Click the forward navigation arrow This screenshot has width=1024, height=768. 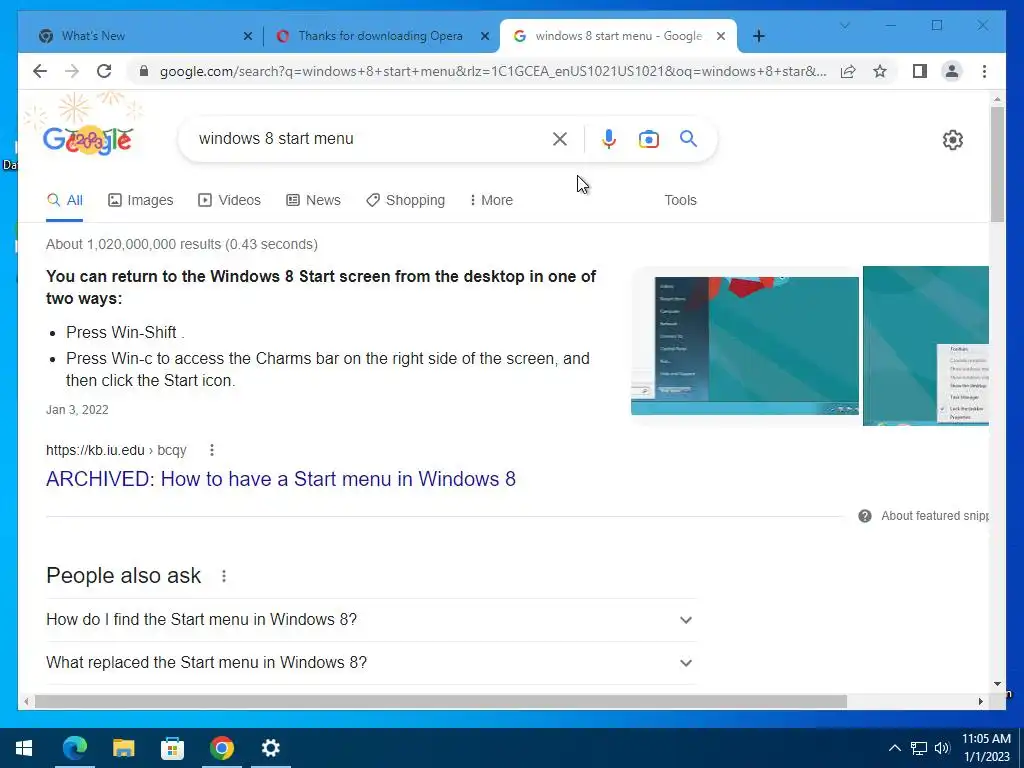tap(72, 71)
